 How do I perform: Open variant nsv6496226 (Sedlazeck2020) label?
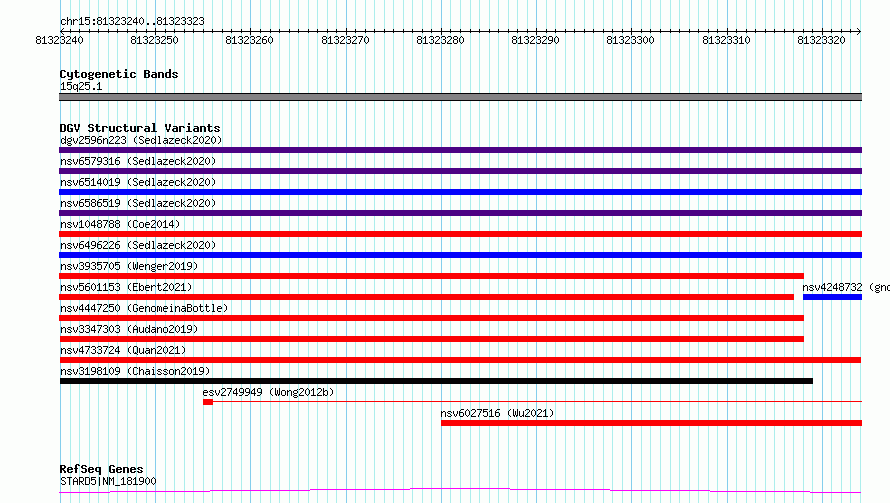(138, 245)
